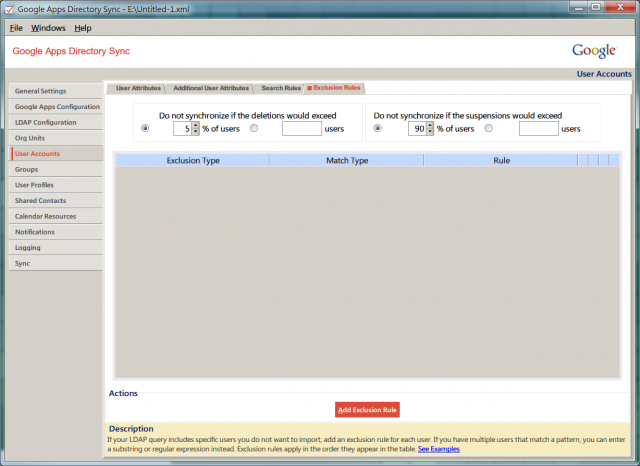640x466 pixels.
Task: Go to the Sync section
Action: [56, 263]
